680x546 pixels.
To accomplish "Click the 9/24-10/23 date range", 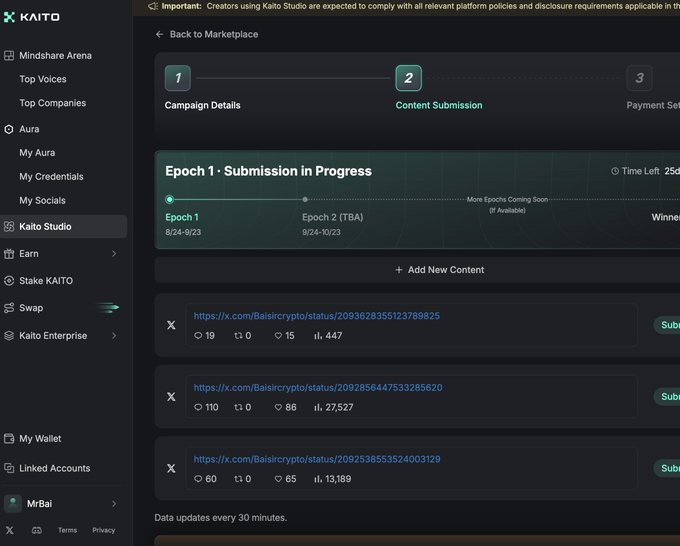I will point(321,232).
